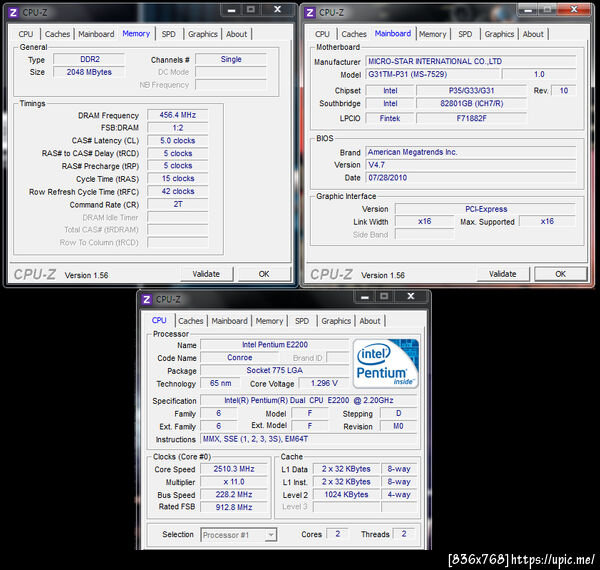600x570 pixels.
Task: Click the DRAM Frequency value 456.4 MHz
Action: tap(178, 115)
